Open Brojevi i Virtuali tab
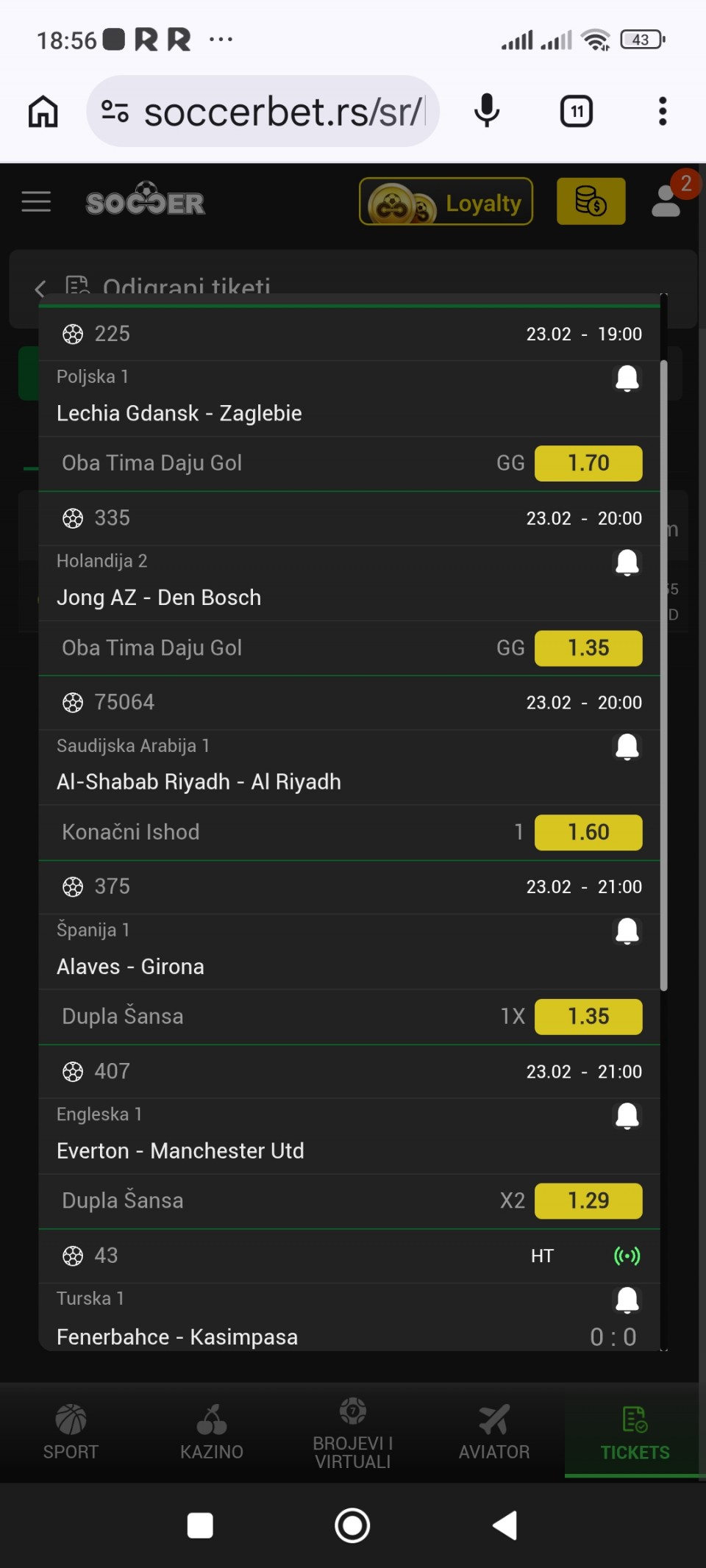Image resolution: width=706 pixels, height=1568 pixels. coord(353,1431)
